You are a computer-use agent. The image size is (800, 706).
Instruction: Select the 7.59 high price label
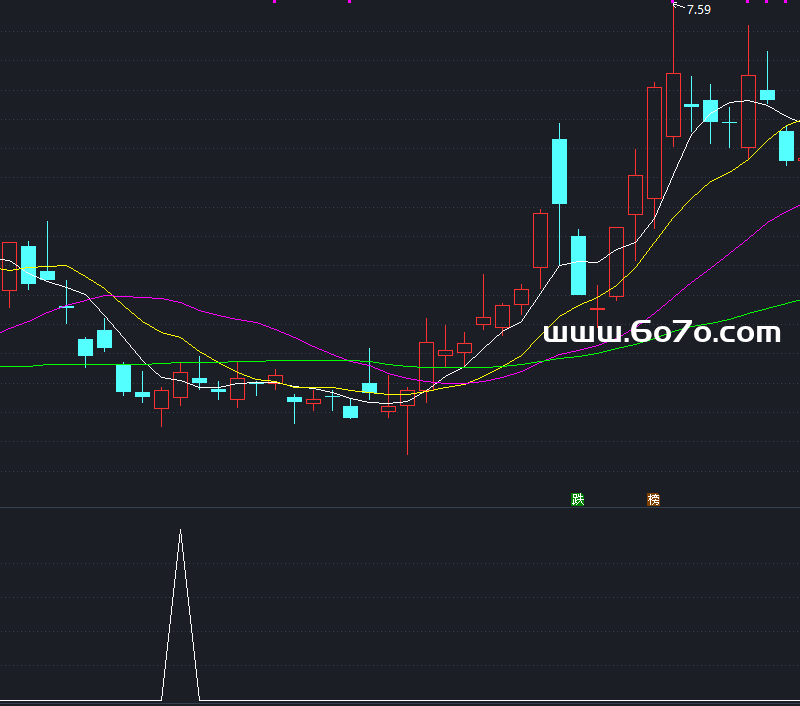pyautogui.click(x=699, y=10)
